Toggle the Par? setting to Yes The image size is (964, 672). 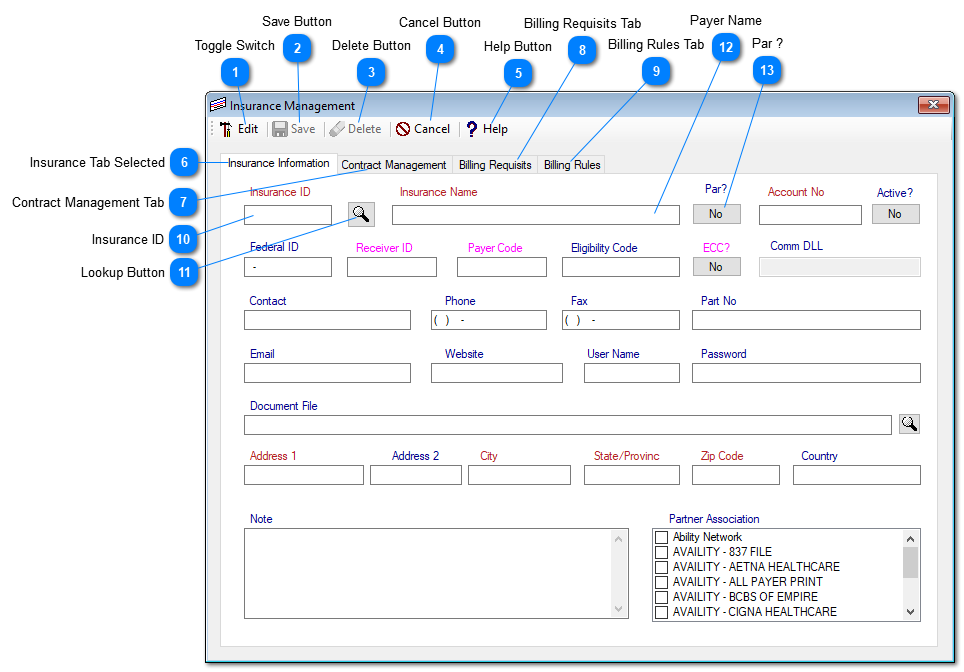[716, 214]
